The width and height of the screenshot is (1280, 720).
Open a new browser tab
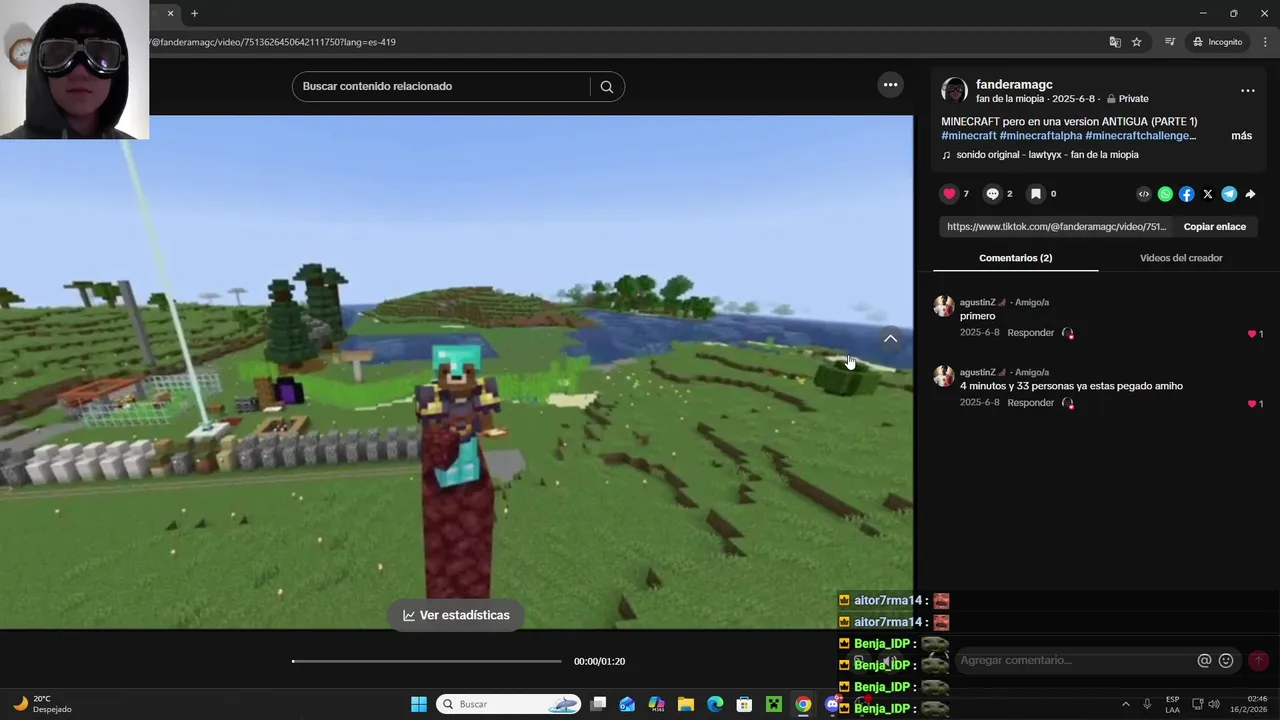tap(194, 13)
